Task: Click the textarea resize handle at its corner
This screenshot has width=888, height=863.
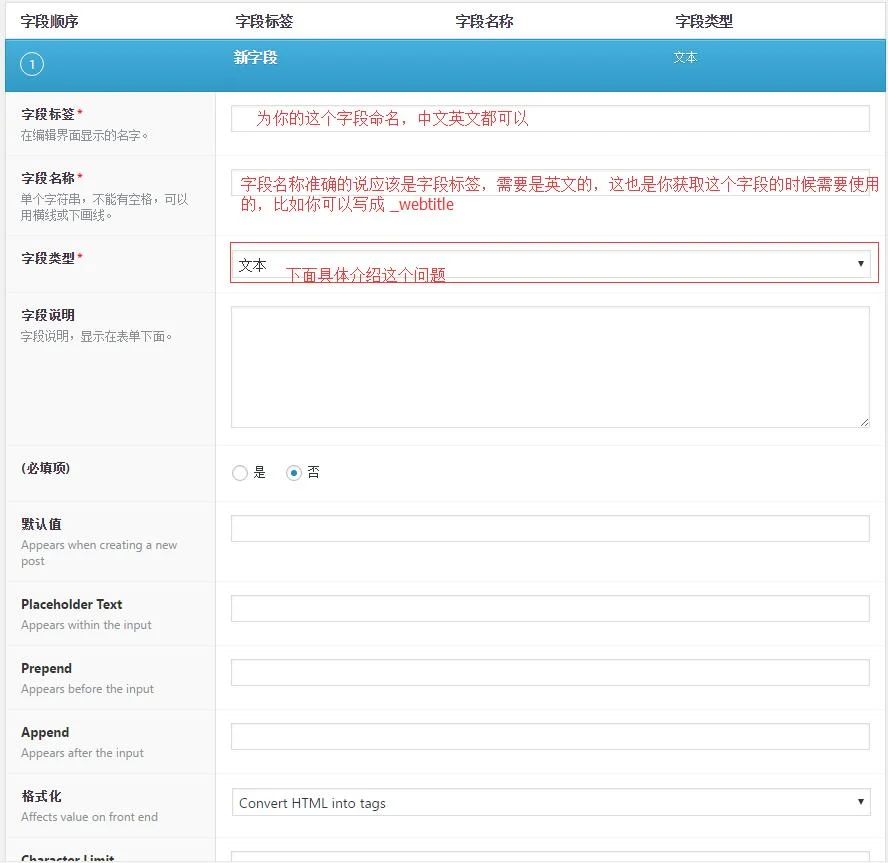Action: pos(865,423)
